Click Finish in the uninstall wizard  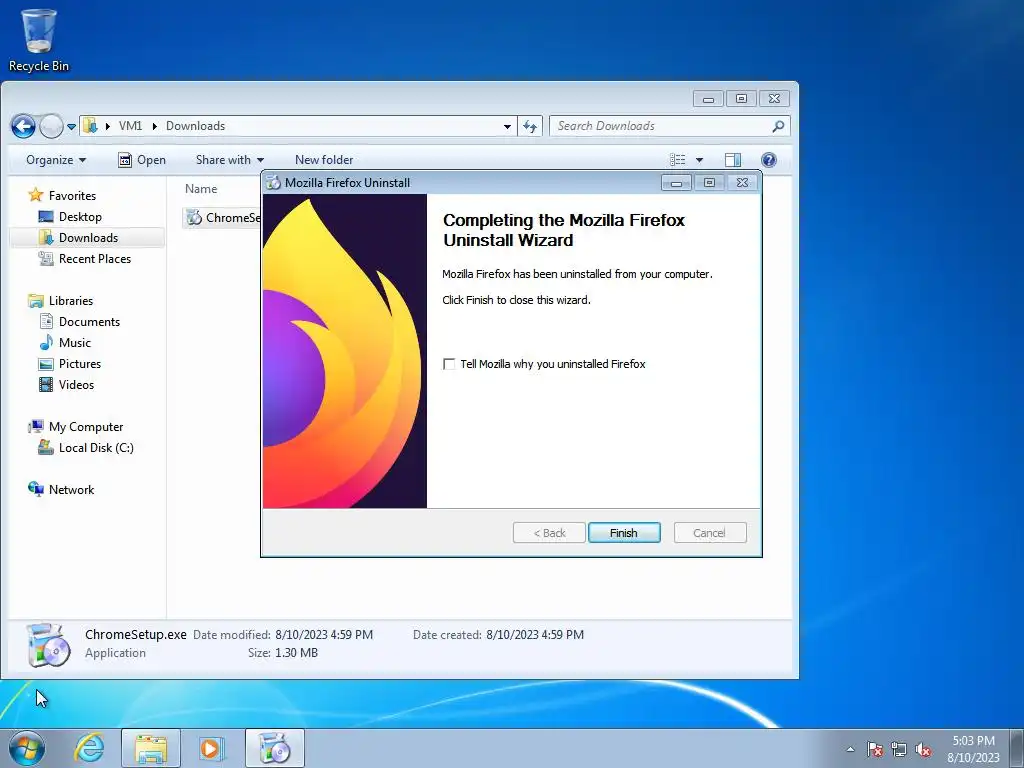tap(624, 533)
